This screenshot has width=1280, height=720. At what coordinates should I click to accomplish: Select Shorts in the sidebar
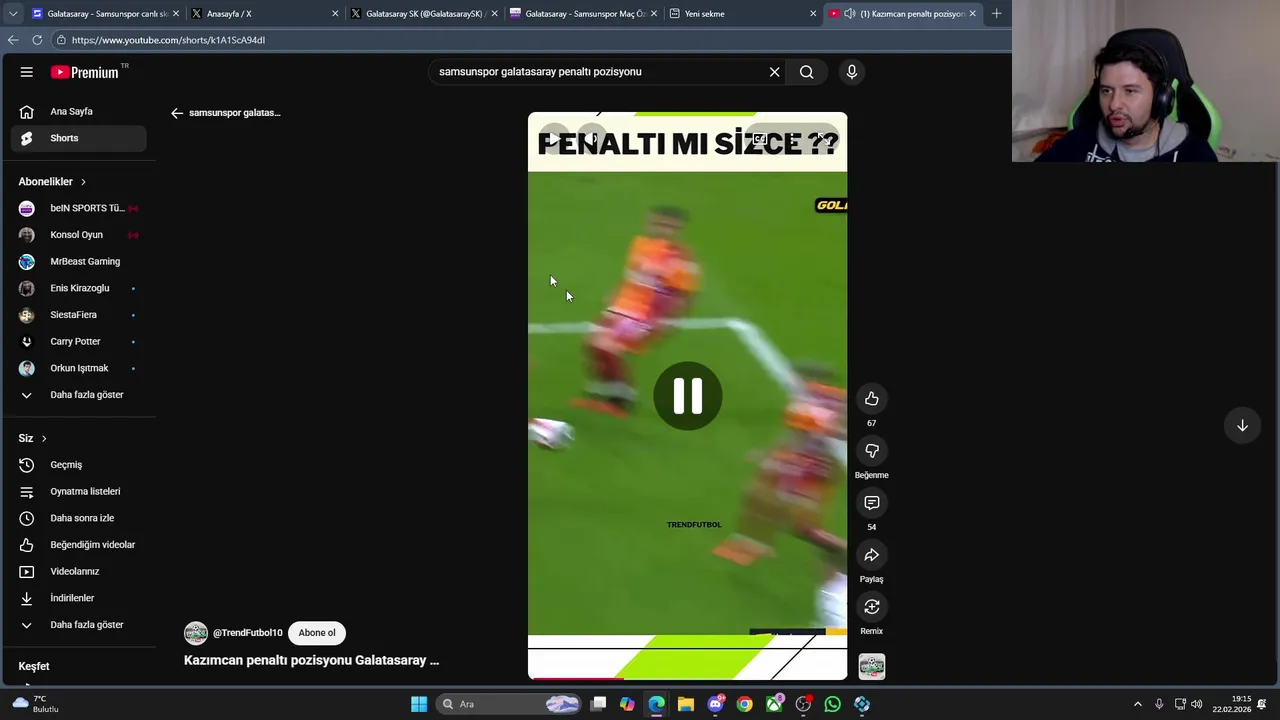click(x=78, y=138)
